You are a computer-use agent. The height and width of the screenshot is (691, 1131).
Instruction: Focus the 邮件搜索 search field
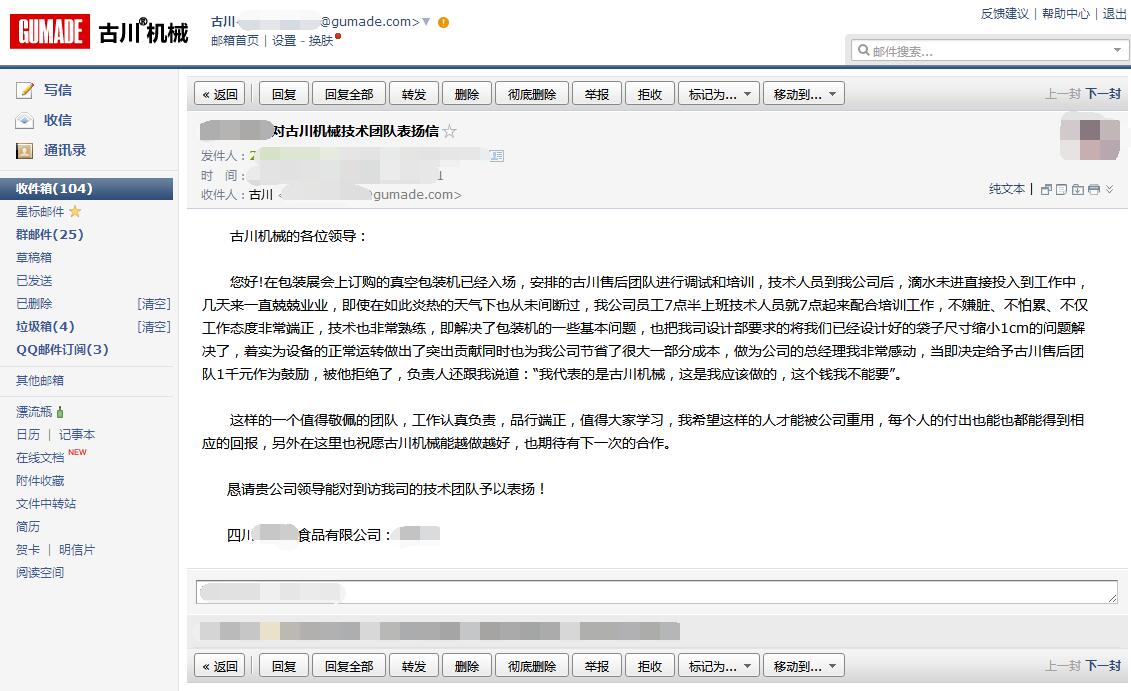pyautogui.click(x=989, y=50)
